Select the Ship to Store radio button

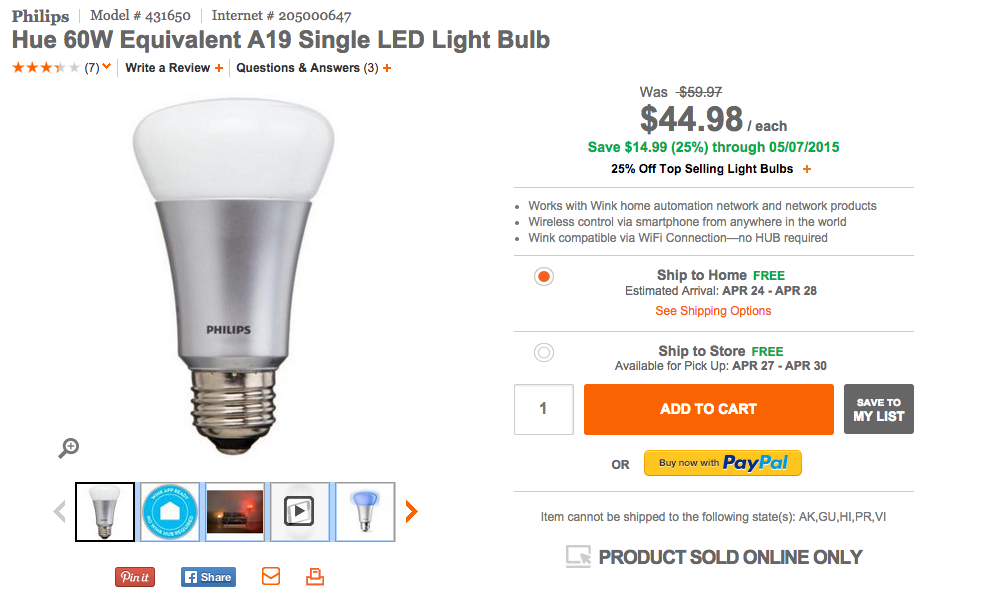tap(544, 352)
